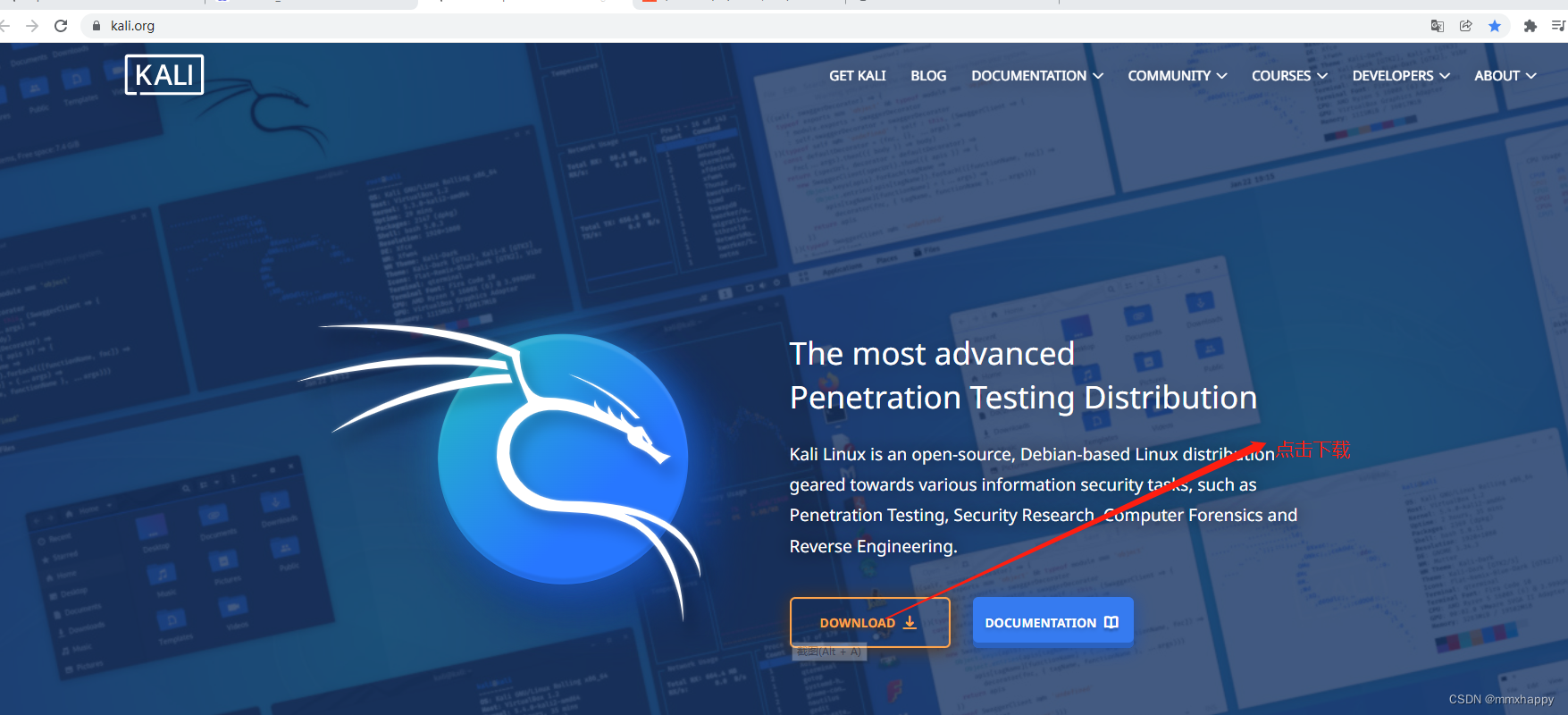1568x715 pixels.
Task: Open the BLOG link
Action: click(x=928, y=76)
